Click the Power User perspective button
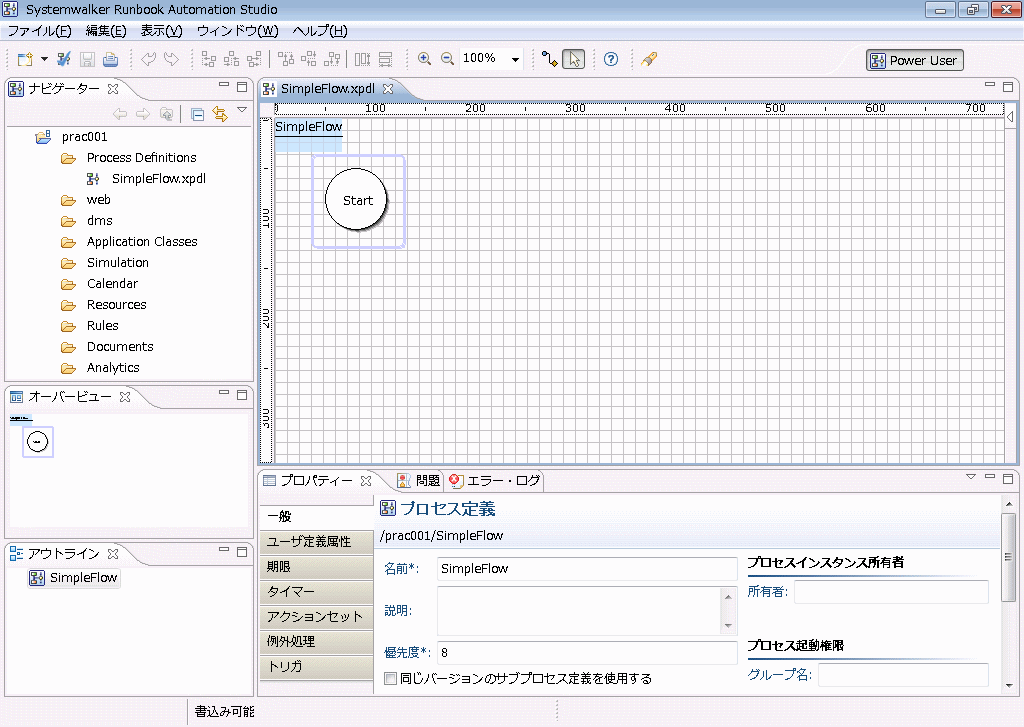This screenshot has width=1024, height=727. click(x=914, y=60)
